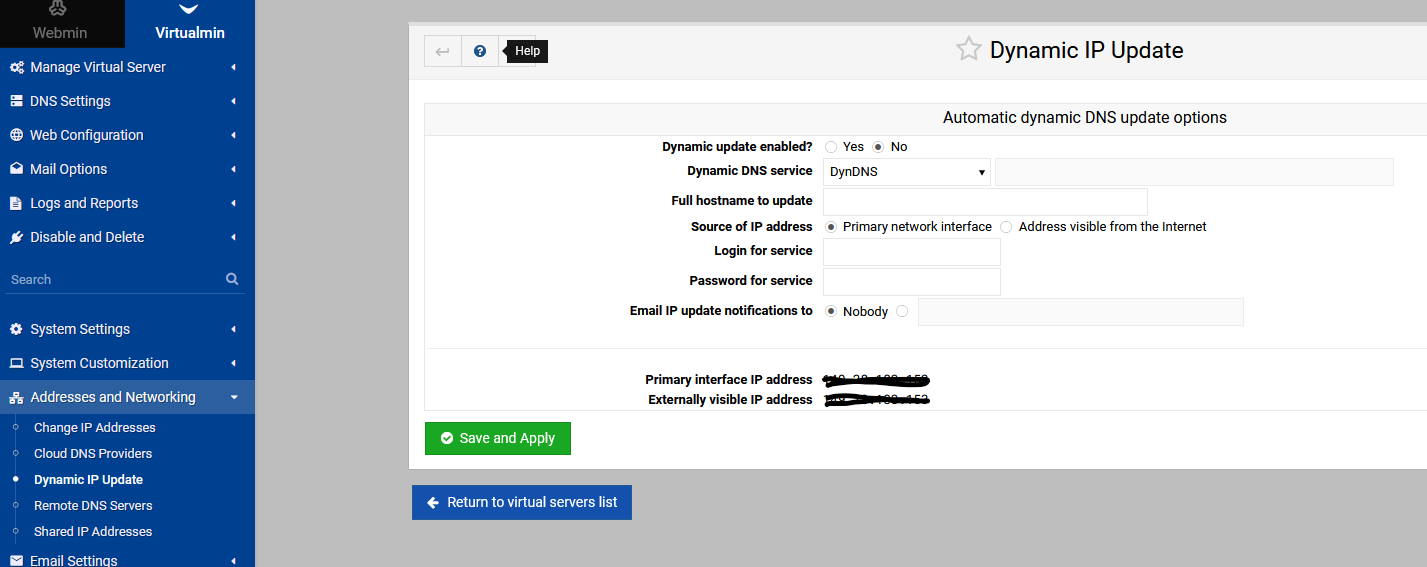Click the System Settings gear icon
This screenshot has width=1427, height=567.
pos(16,329)
